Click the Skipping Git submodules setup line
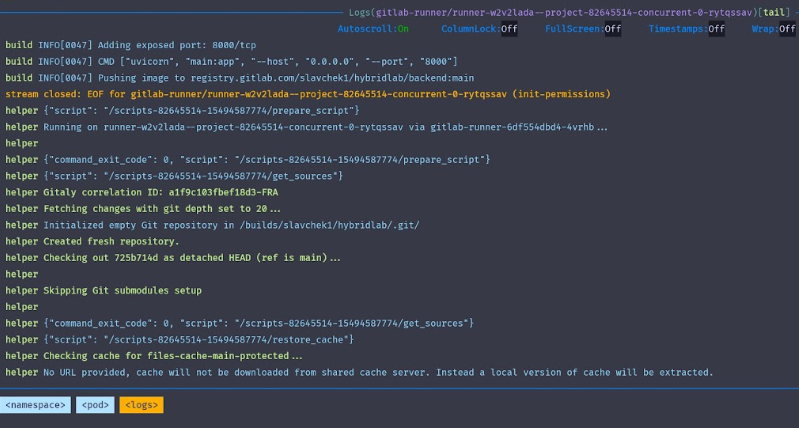Screen dimensions: 799x428 coord(103,290)
